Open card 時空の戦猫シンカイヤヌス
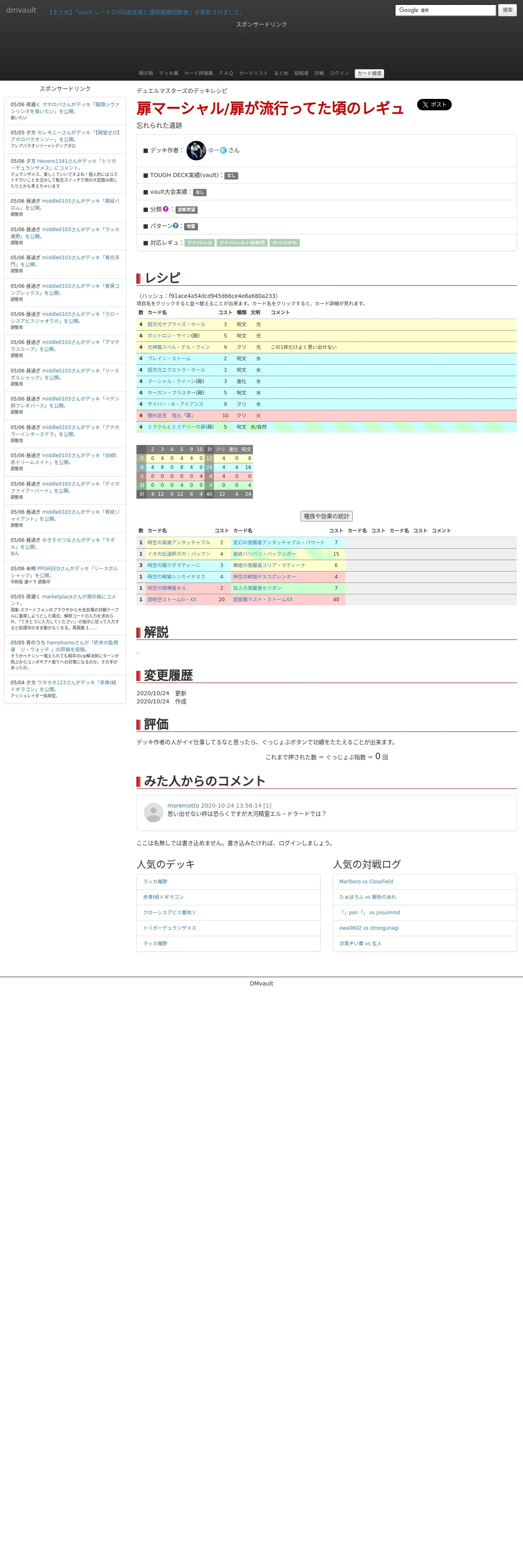This screenshot has height=1568, width=523. point(176,577)
